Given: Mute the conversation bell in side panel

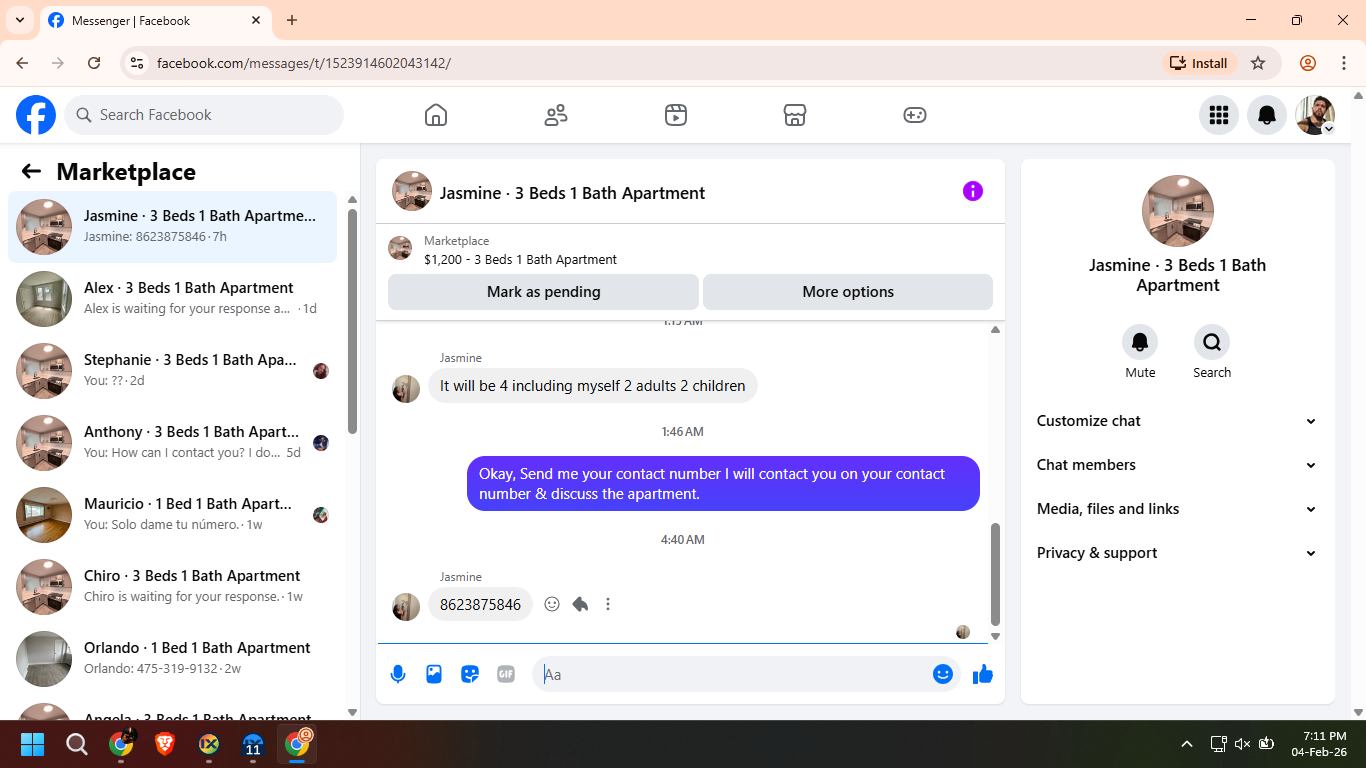Looking at the screenshot, I should click(x=1140, y=342).
